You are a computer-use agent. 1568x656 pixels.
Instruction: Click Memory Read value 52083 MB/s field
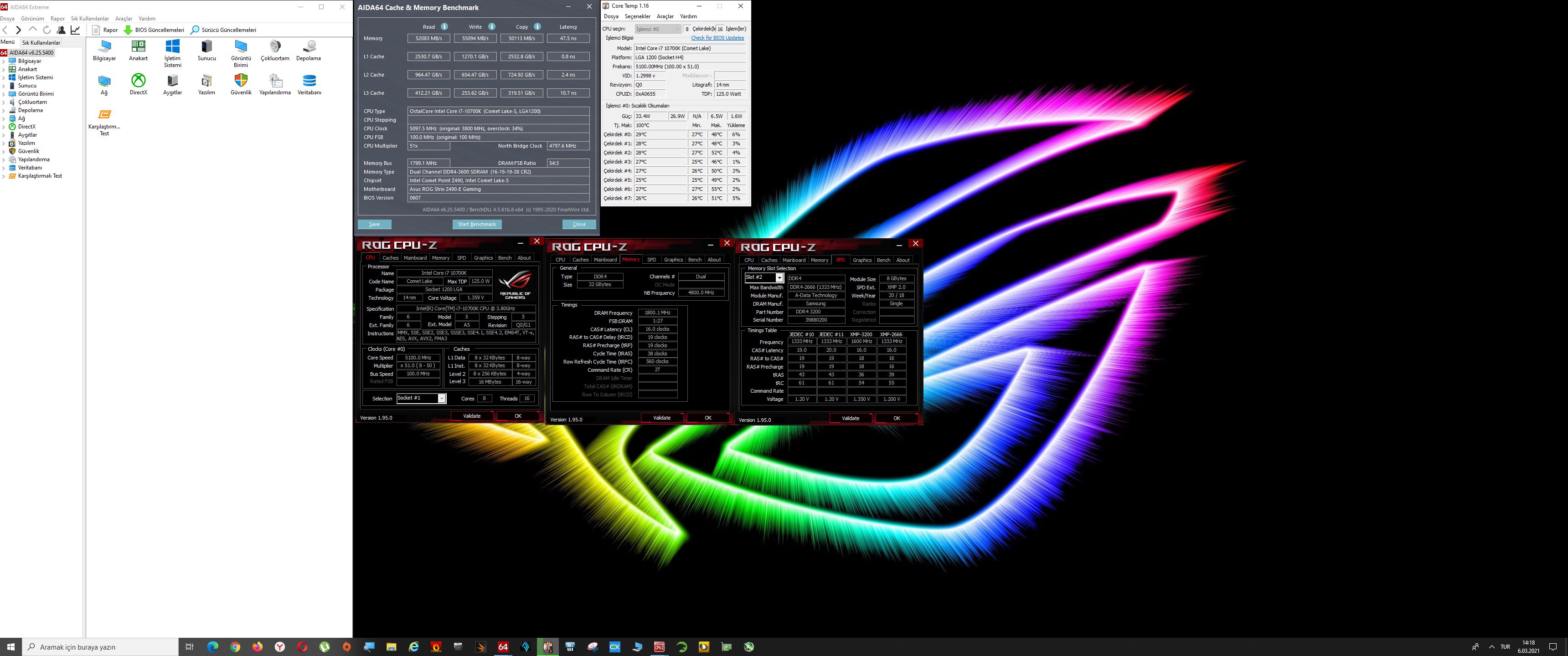pyautogui.click(x=428, y=38)
